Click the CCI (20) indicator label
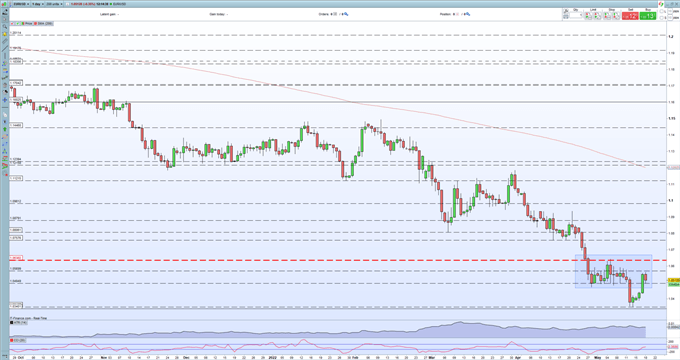The height and width of the screenshot is (360, 680). tap(17, 340)
